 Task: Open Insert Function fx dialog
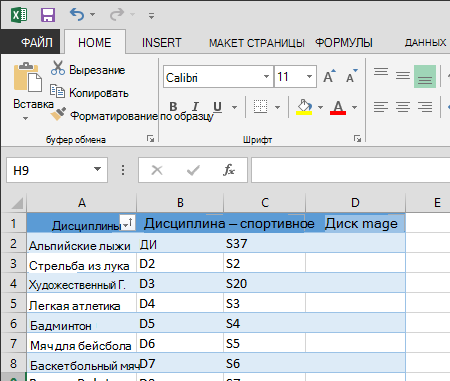(229, 170)
